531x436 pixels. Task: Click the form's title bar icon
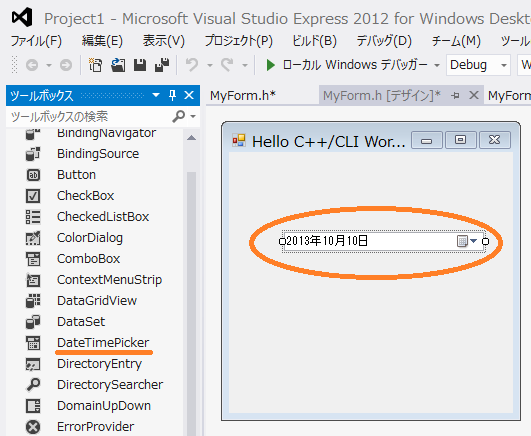(239, 141)
